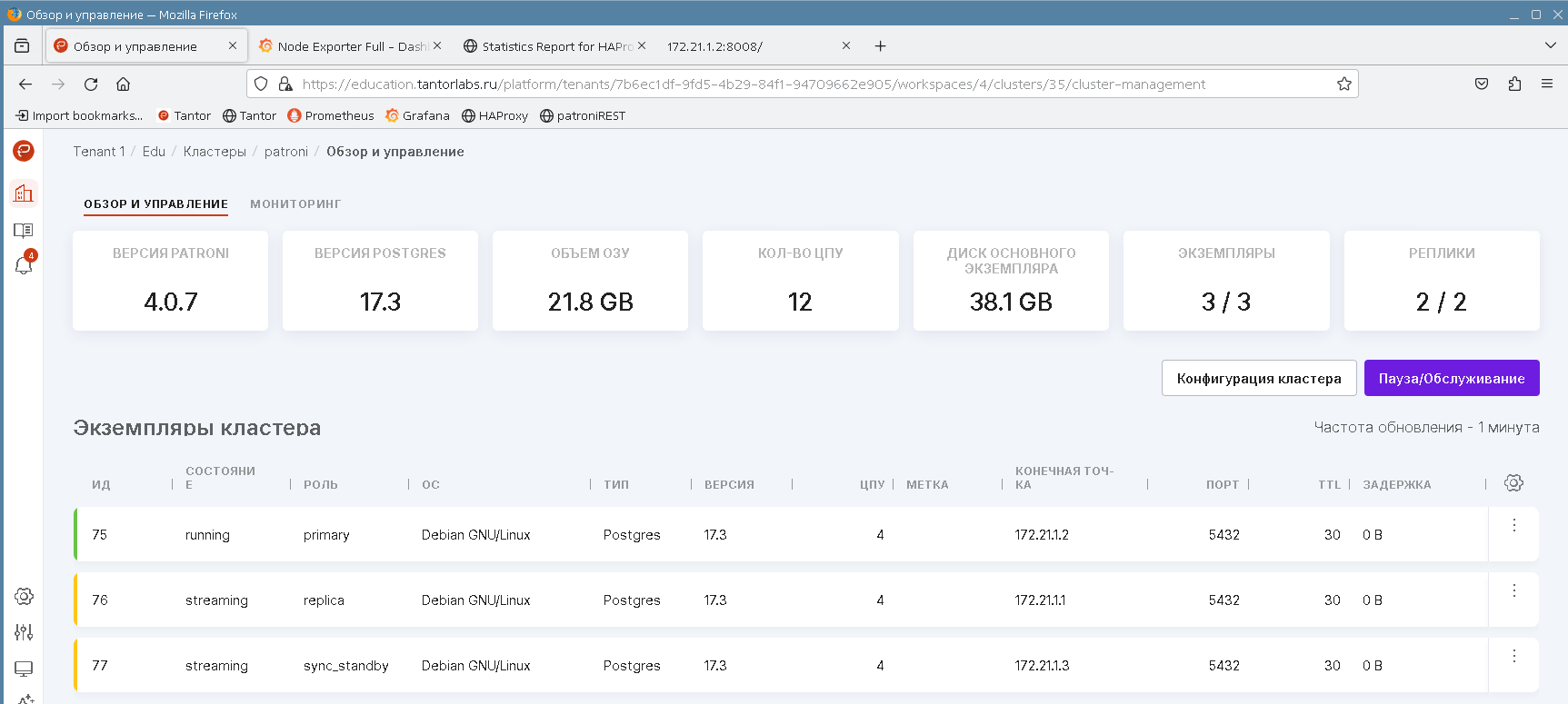List all Firefox tabs with chevron

(x=1550, y=45)
